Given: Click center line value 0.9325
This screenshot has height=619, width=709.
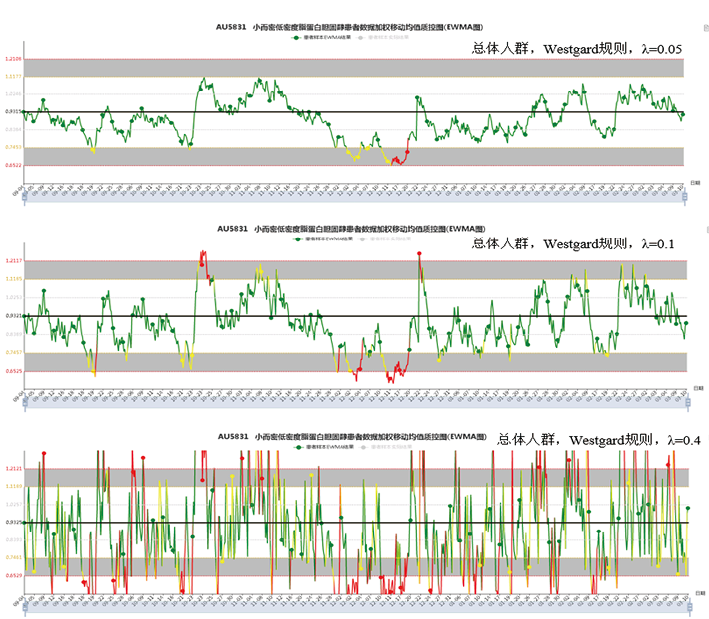Looking at the screenshot, I should (14, 523).
